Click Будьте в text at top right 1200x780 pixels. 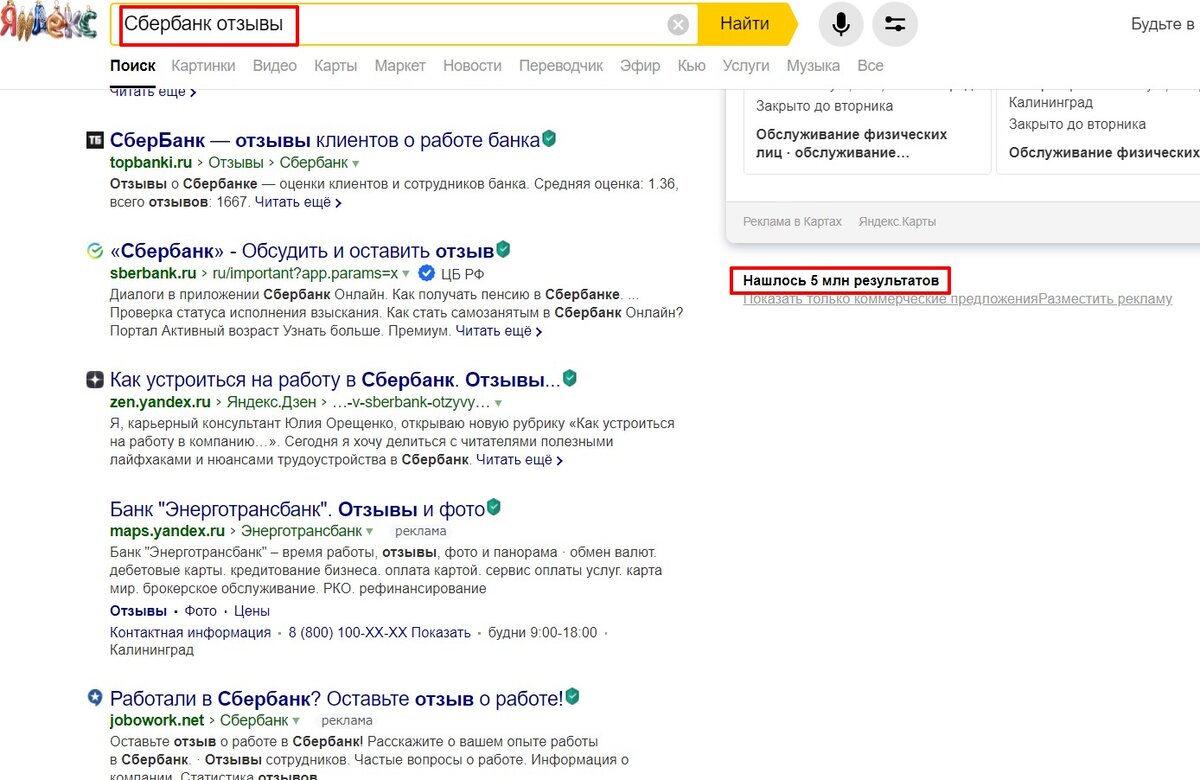1163,24
